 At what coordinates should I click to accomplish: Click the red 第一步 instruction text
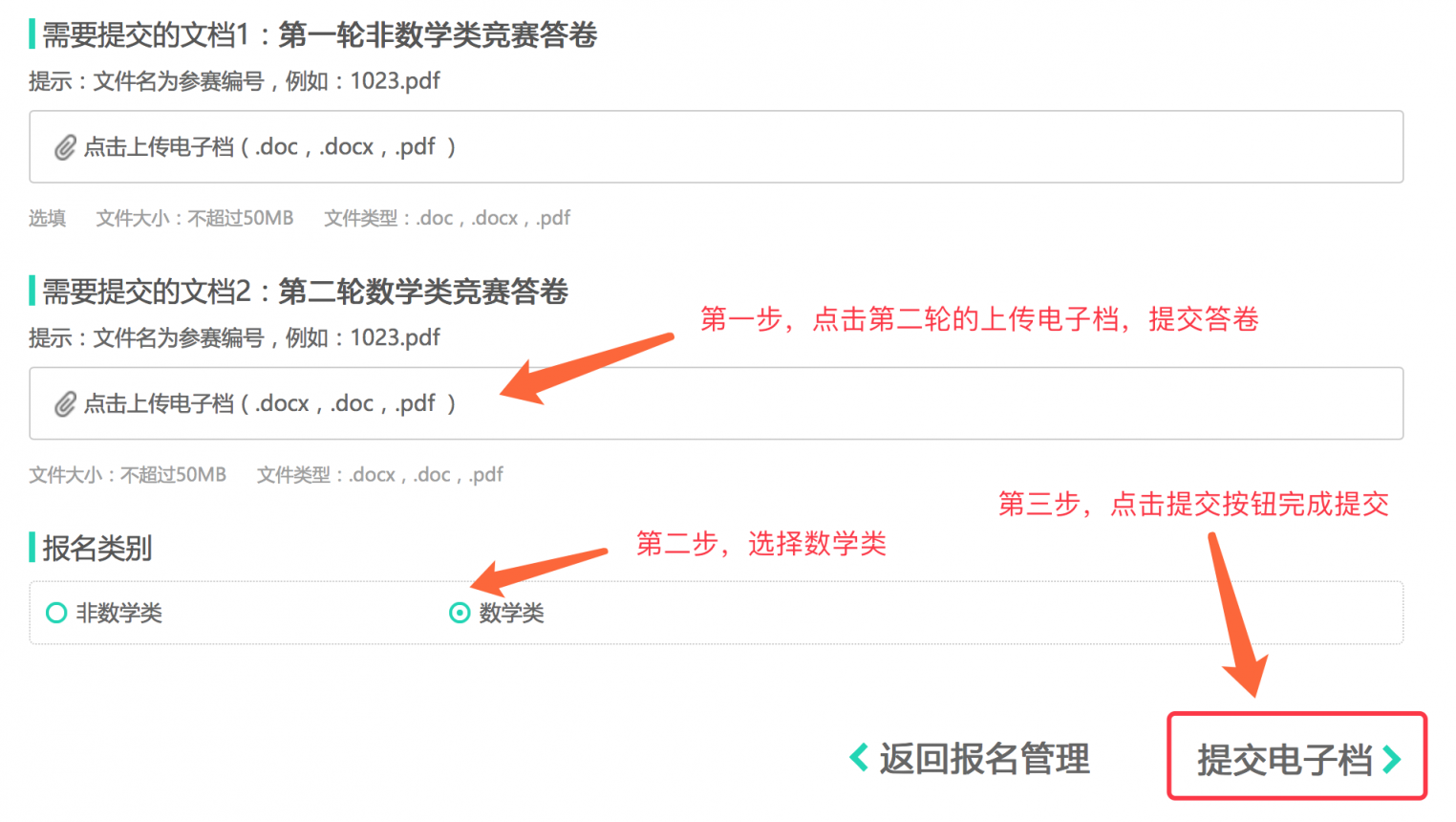(979, 319)
